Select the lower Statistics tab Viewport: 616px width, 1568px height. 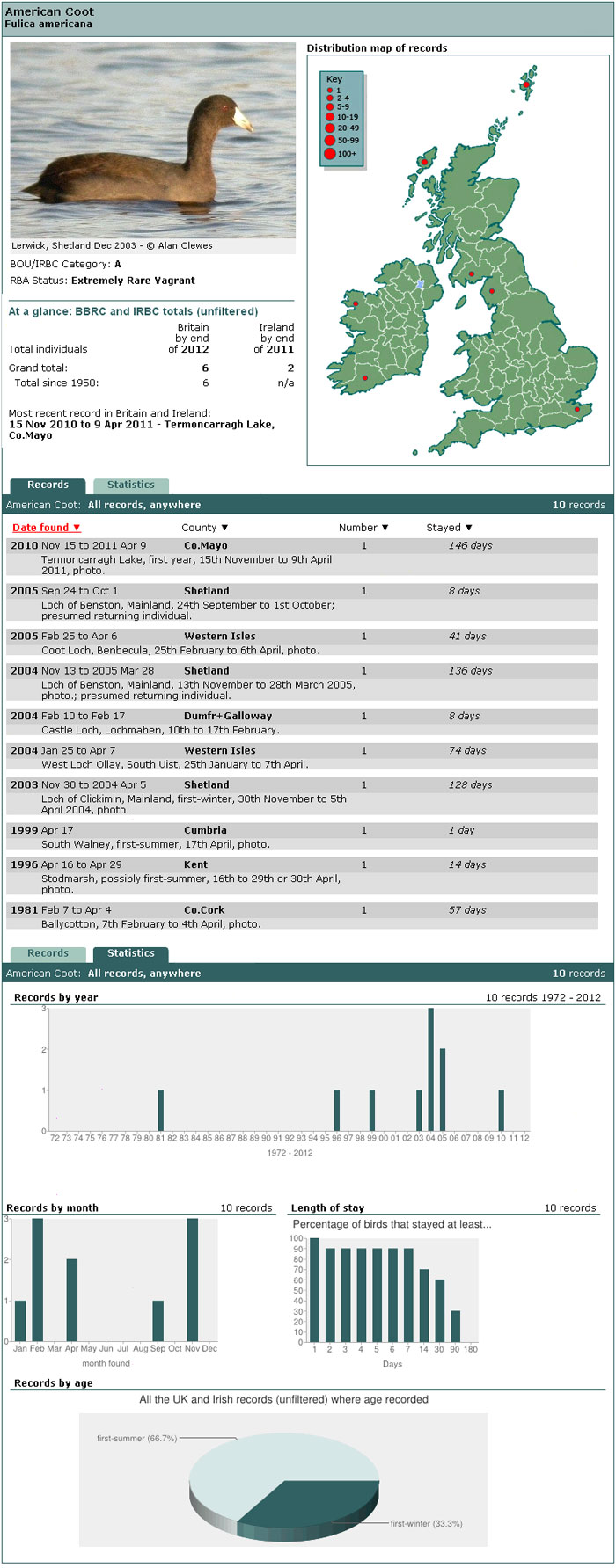[131, 954]
